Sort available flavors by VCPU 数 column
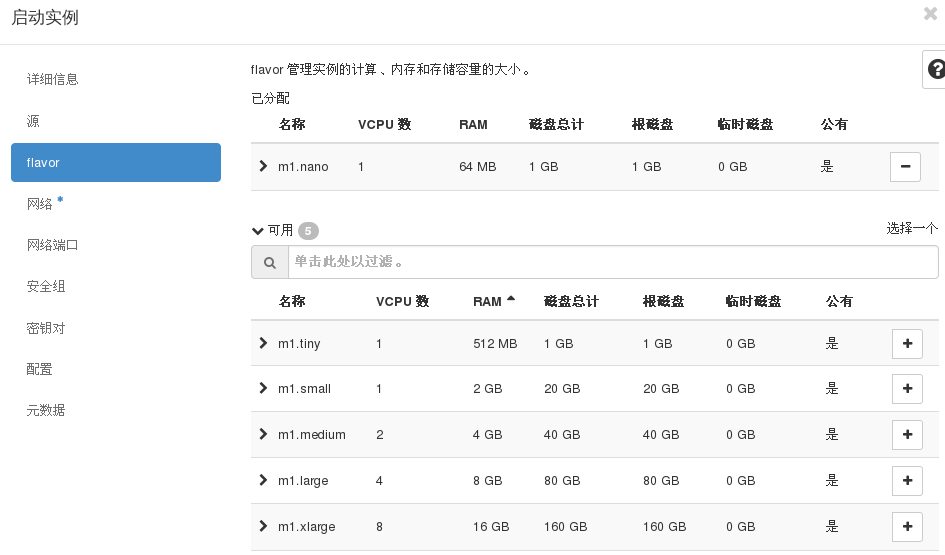Screen dimensions: 945x555 click(x=403, y=301)
